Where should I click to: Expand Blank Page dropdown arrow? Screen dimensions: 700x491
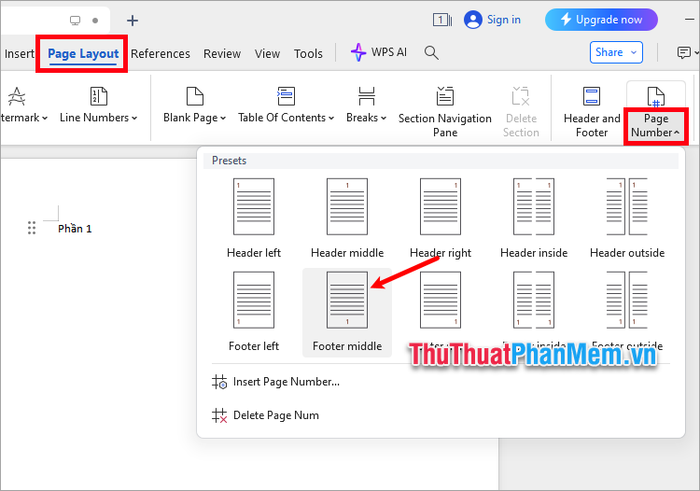(x=223, y=118)
